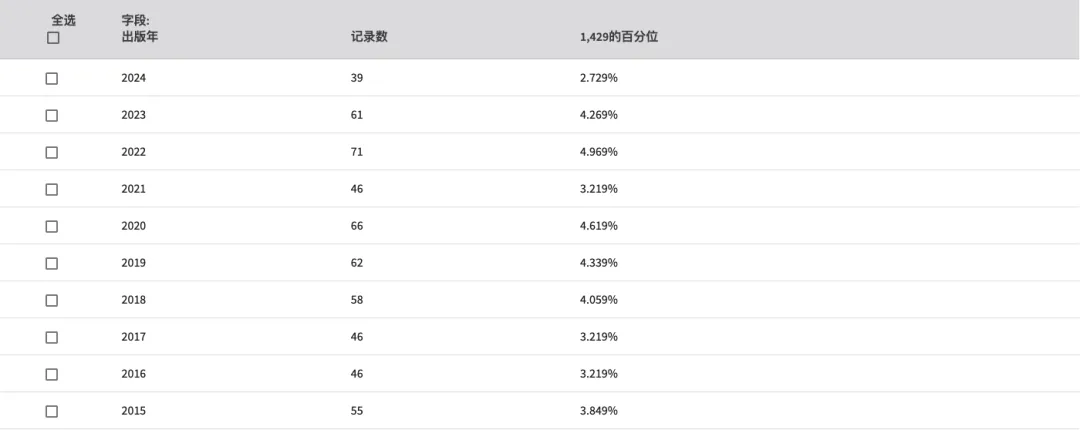
Task: Tick the checkbox for year 2016
Action: point(52,374)
